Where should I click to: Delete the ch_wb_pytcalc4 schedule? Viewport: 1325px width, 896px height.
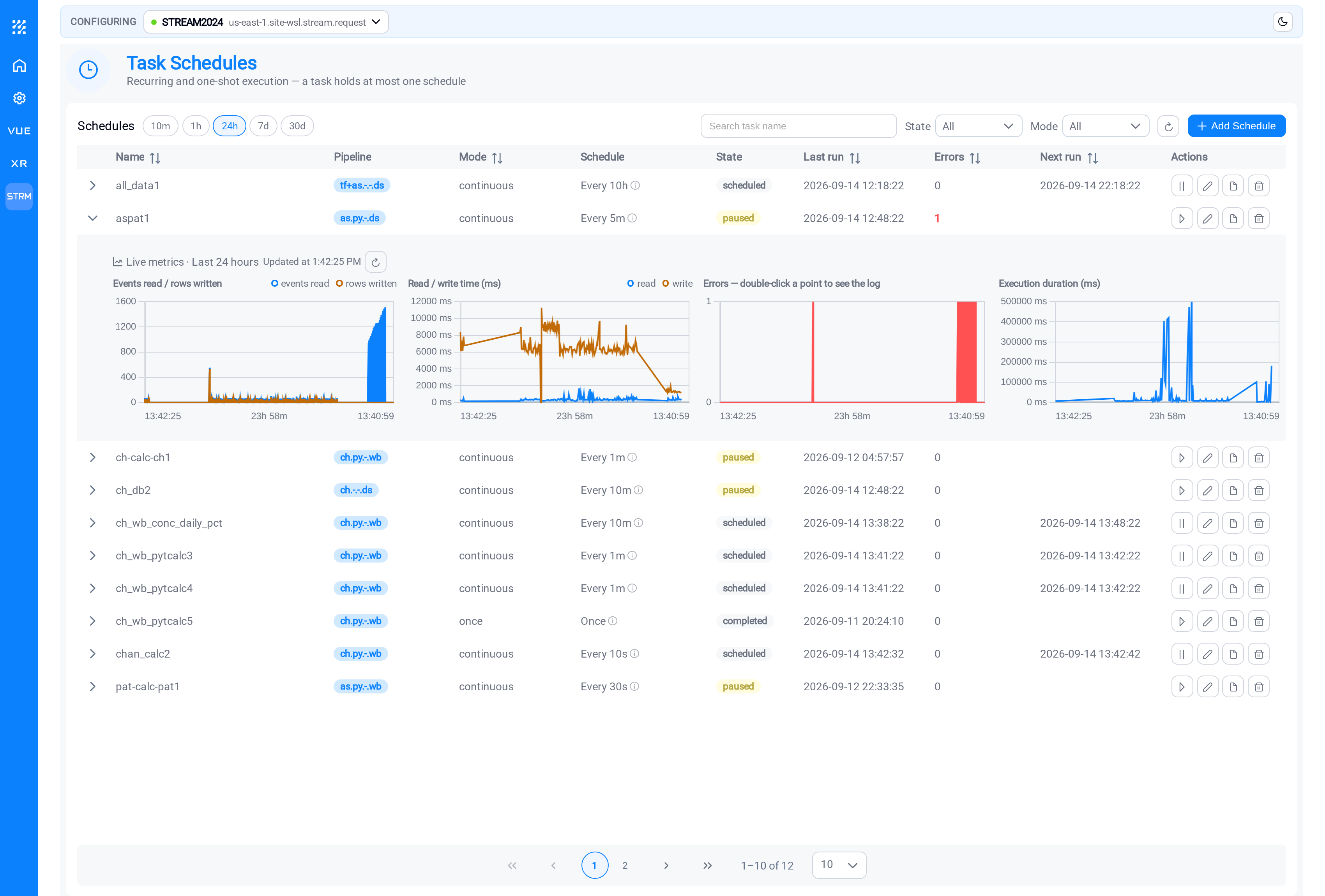pos(1259,588)
